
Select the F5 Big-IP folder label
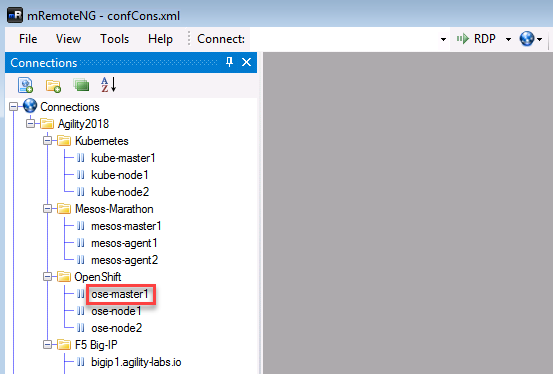96,345
